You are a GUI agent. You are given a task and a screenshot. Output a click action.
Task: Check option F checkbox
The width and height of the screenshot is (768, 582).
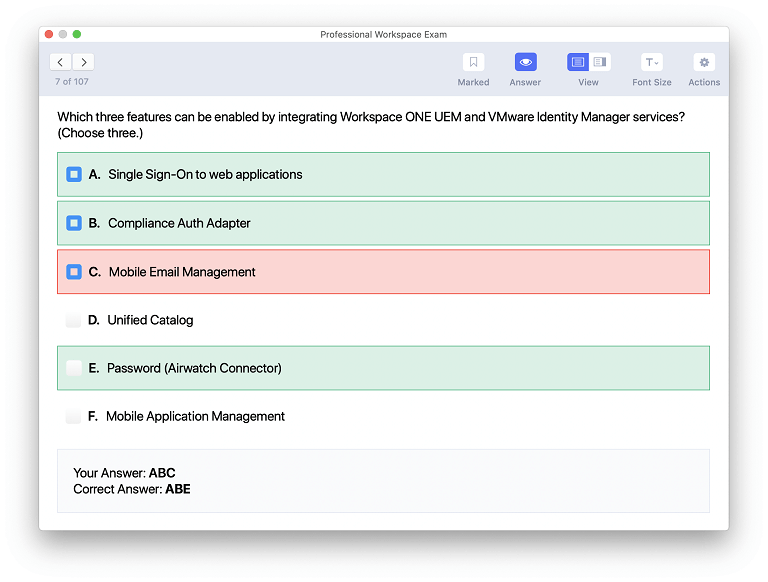click(x=73, y=416)
